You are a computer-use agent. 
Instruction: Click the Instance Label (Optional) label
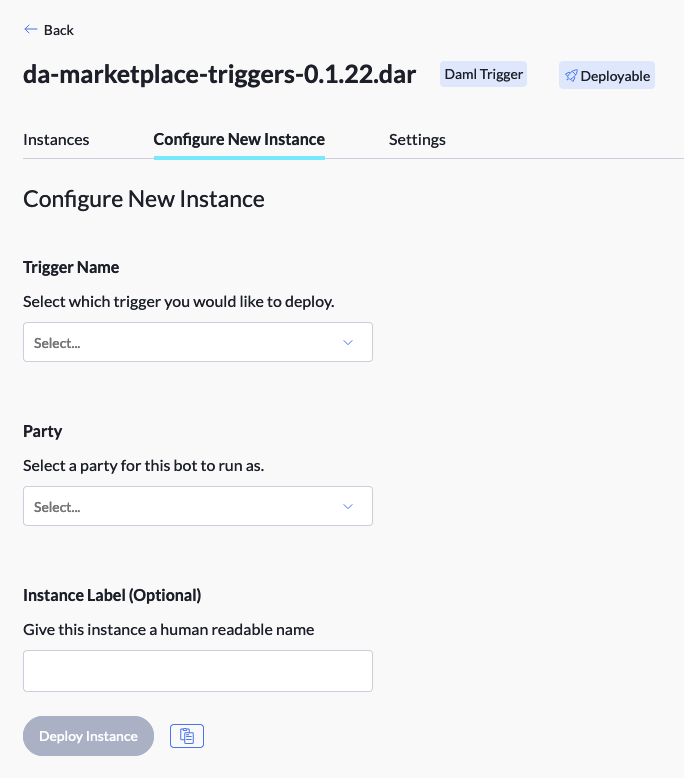pyautogui.click(x=112, y=595)
